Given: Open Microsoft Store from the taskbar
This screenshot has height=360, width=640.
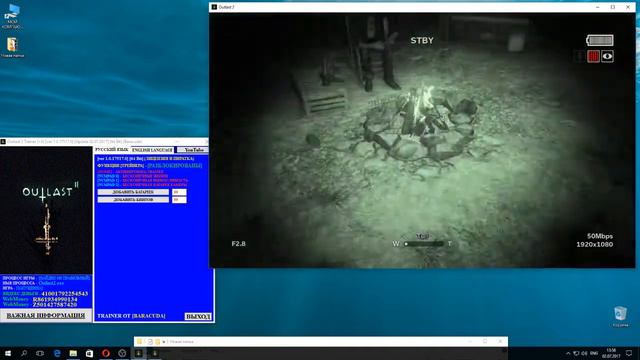Looking at the screenshot, I should click(89, 353).
